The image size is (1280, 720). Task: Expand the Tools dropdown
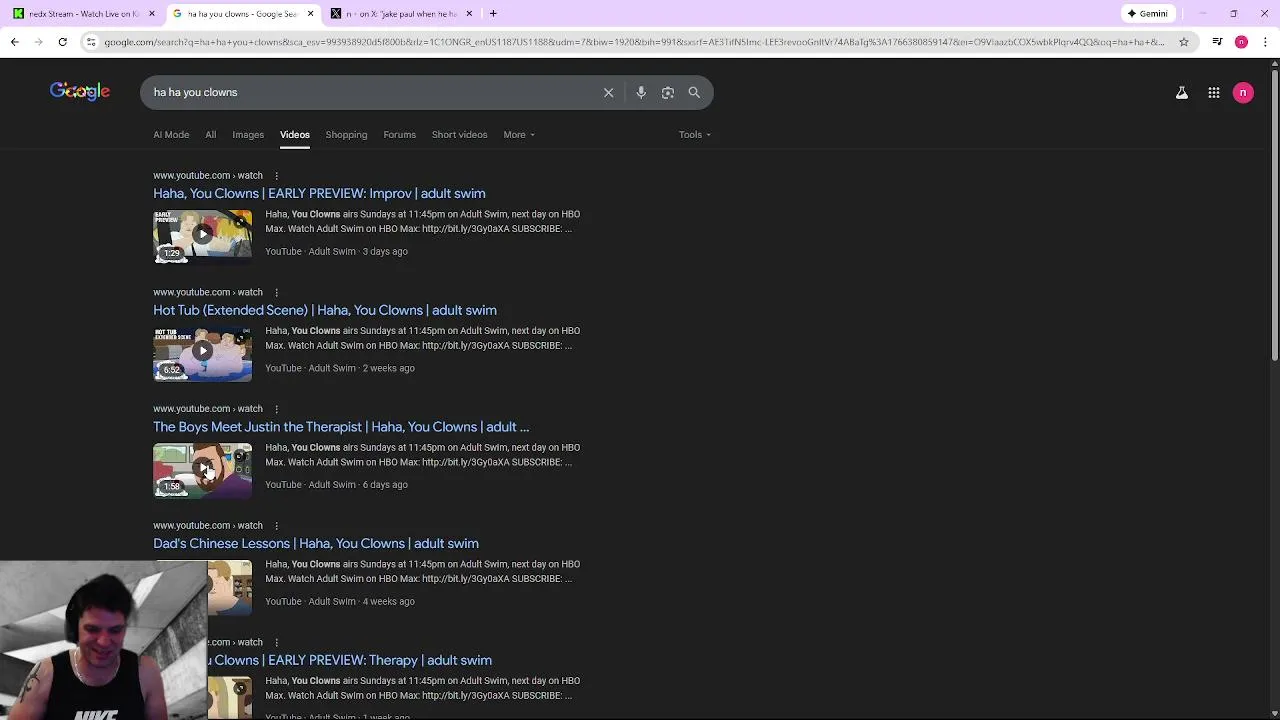pyautogui.click(x=695, y=134)
